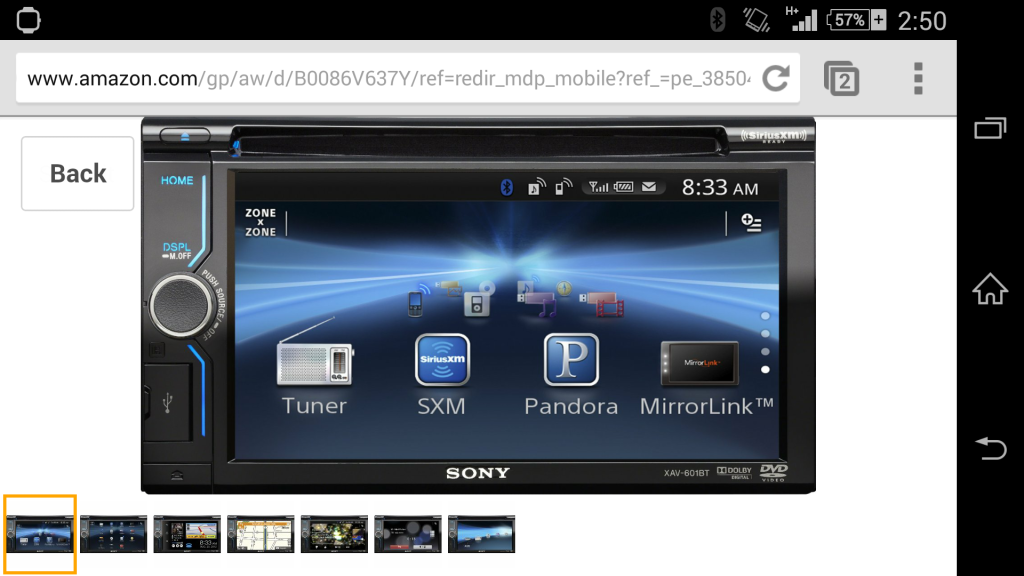Tap the envelope message icon on stereo status bar
Image resolution: width=1024 pixels, height=576 pixels.
click(x=648, y=187)
